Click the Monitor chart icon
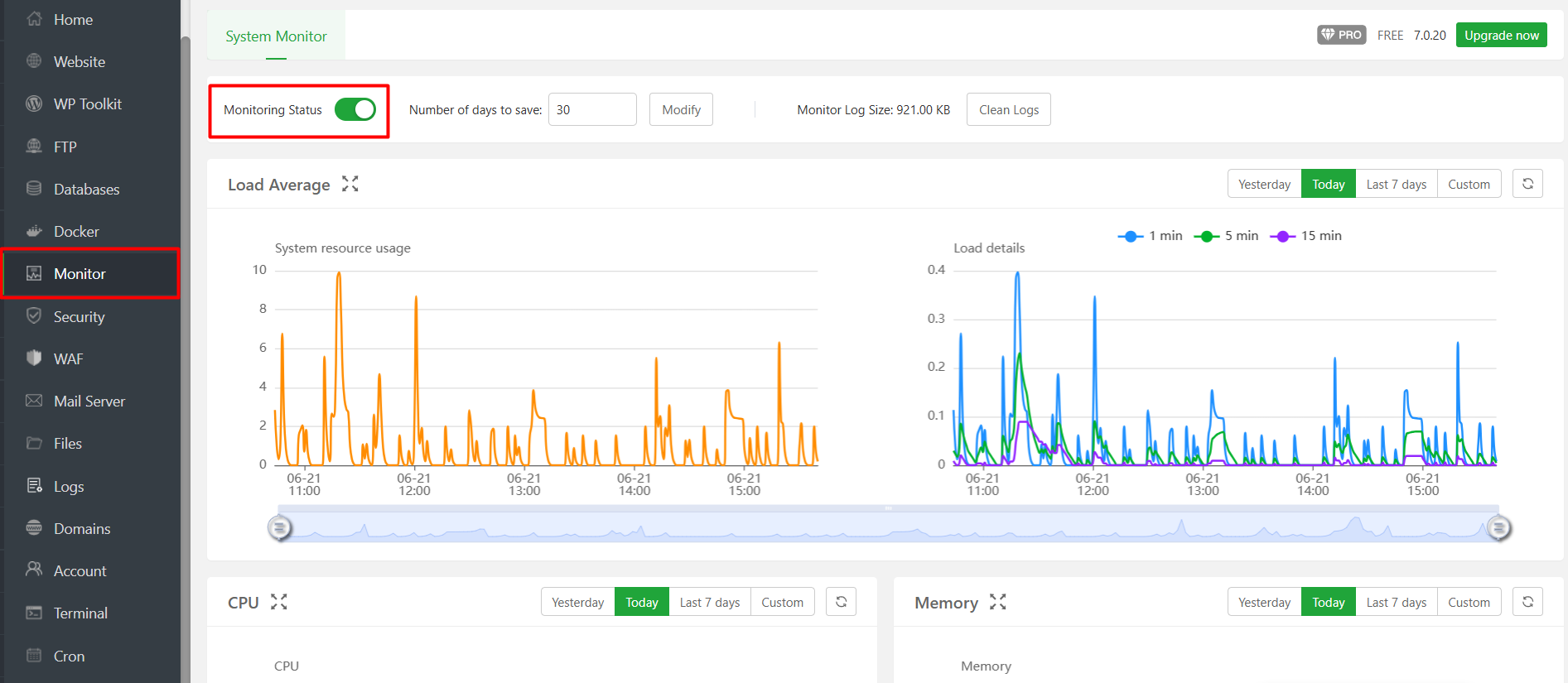 34,273
